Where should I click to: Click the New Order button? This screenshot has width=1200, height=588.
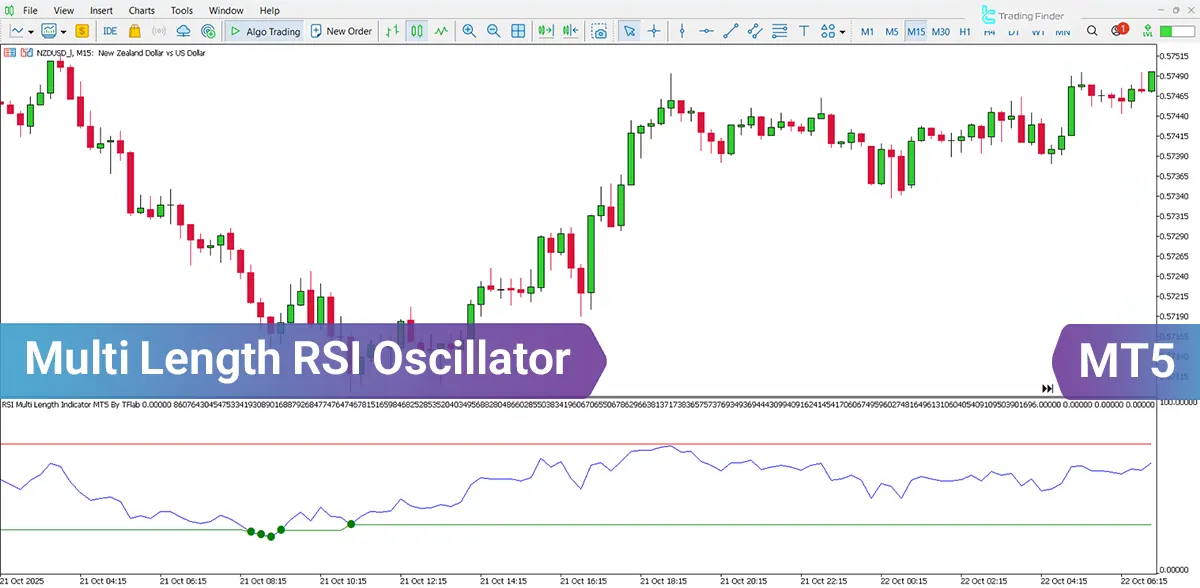coord(341,31)
